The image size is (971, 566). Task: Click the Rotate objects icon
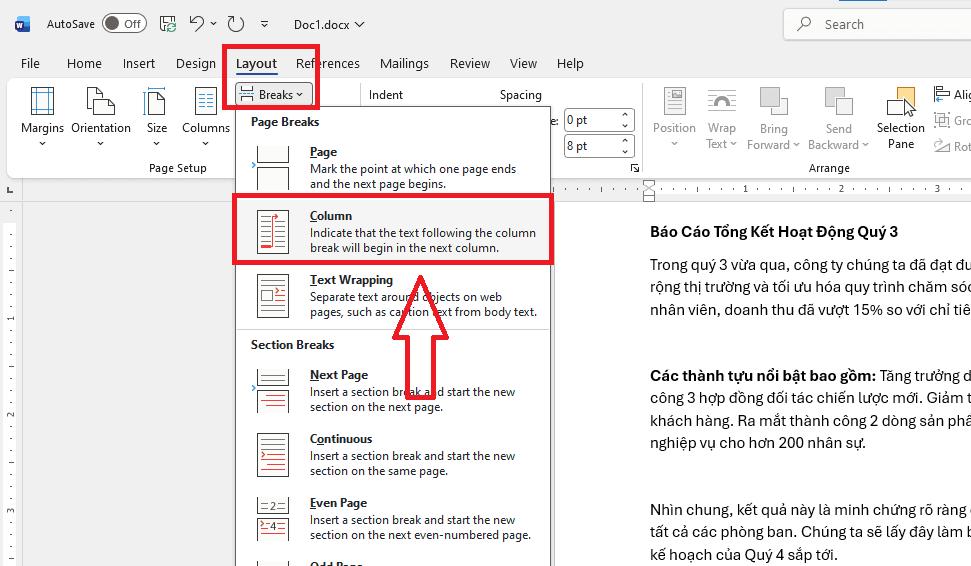(x=942, y=146)
